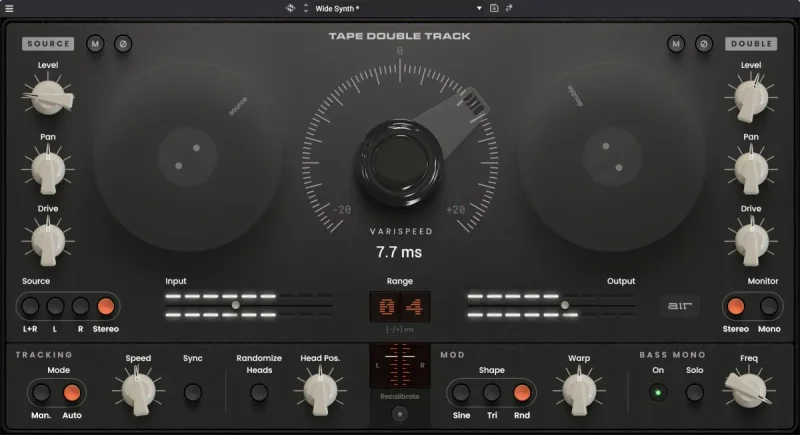Click the 7.7 ms varispeed value
The height and width of the screenshot is (435, 800).
[x=399, y=252]
